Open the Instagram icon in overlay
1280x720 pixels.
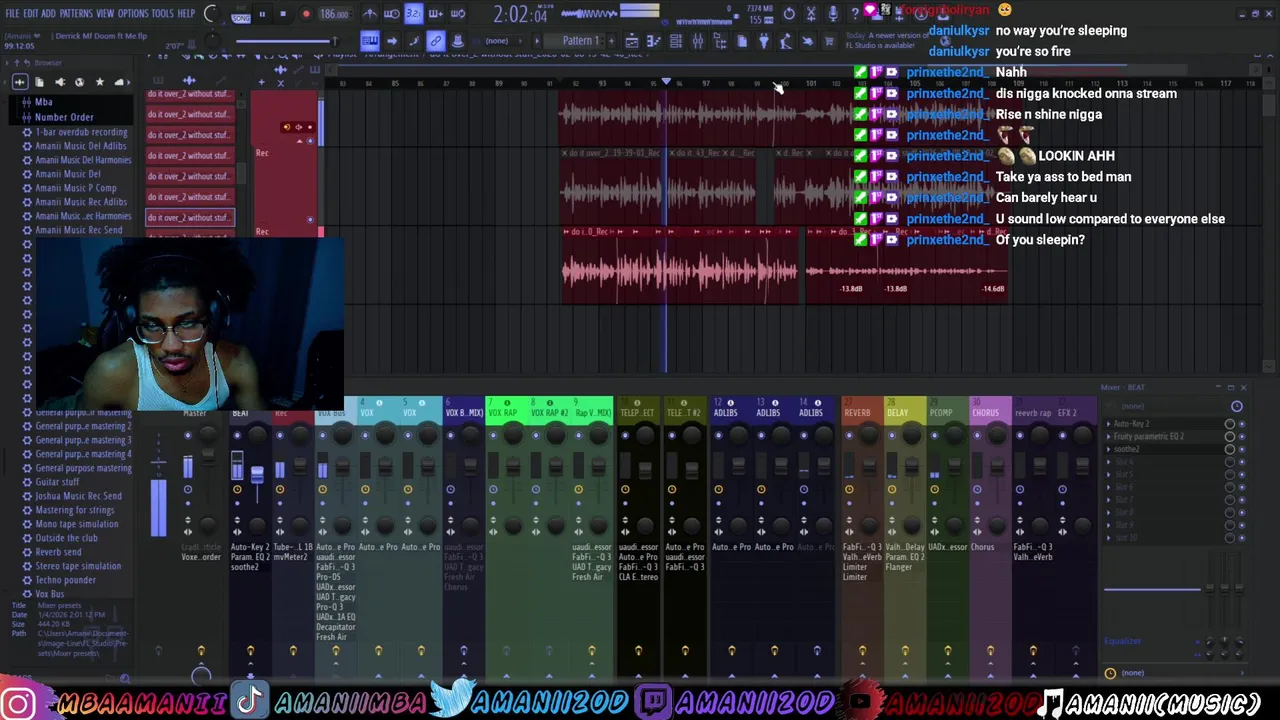(x=18, y=702)
